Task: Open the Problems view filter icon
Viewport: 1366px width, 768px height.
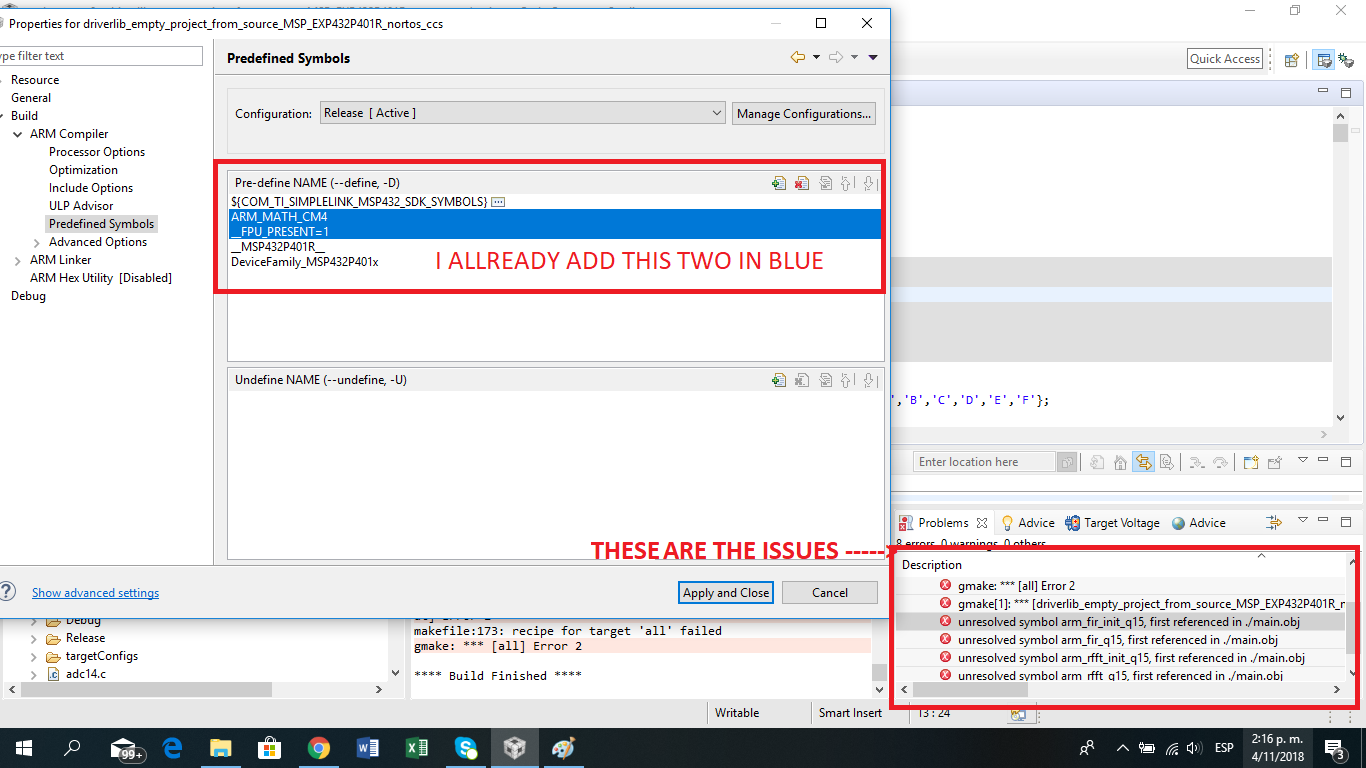Action: coord(1273,522)
